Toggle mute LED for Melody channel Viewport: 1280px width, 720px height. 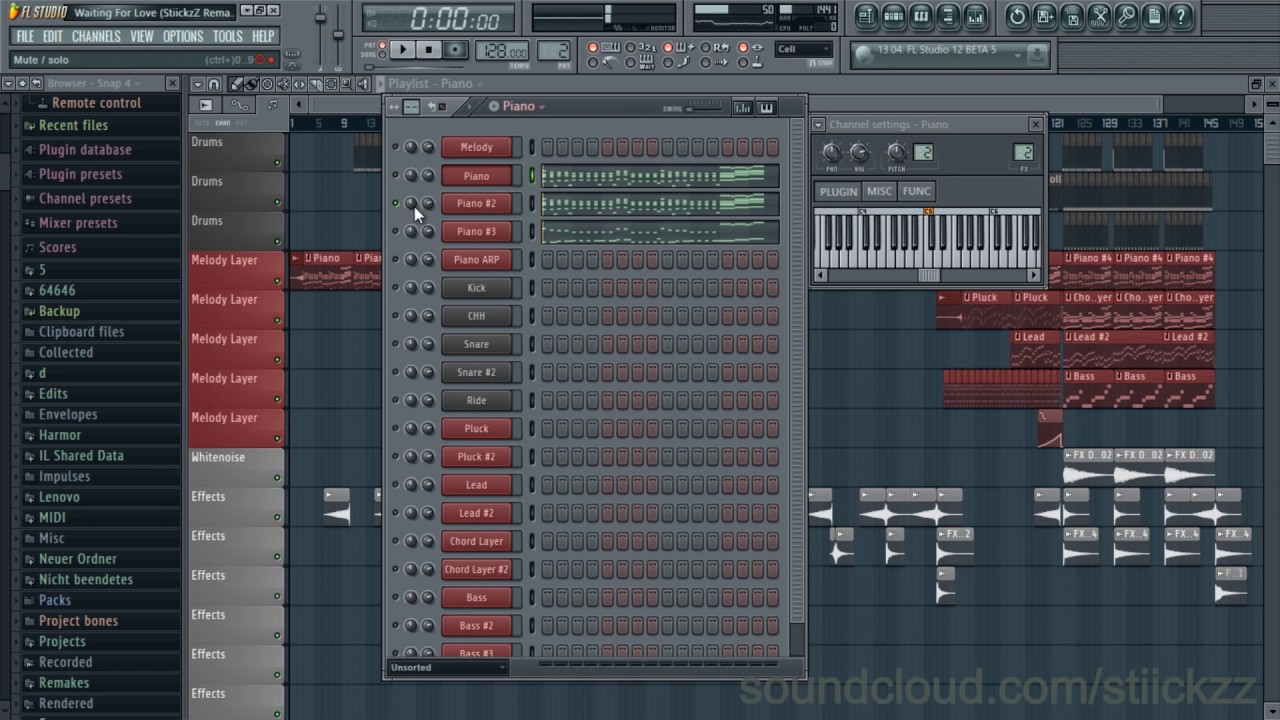click(x=395, y=147)
